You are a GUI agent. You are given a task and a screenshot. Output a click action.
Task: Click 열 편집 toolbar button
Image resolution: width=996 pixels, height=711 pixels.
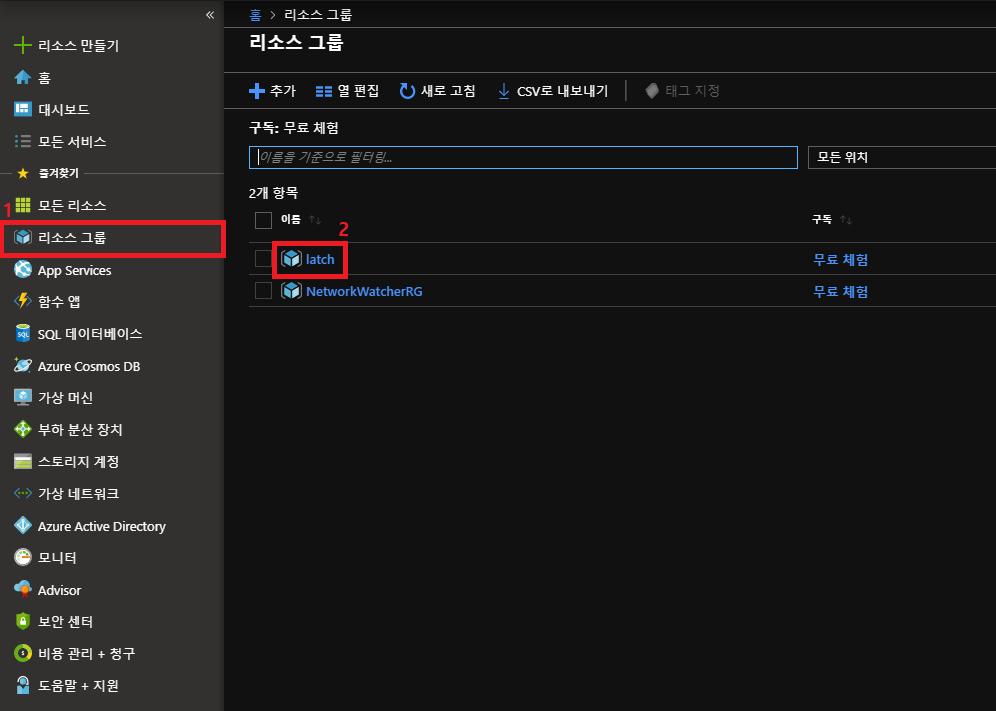(x=347, y=91)
